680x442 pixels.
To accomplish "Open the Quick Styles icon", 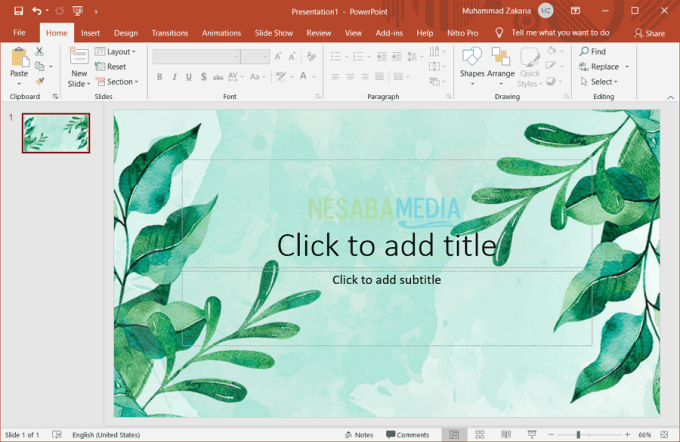I will click(x=530, y=57).
